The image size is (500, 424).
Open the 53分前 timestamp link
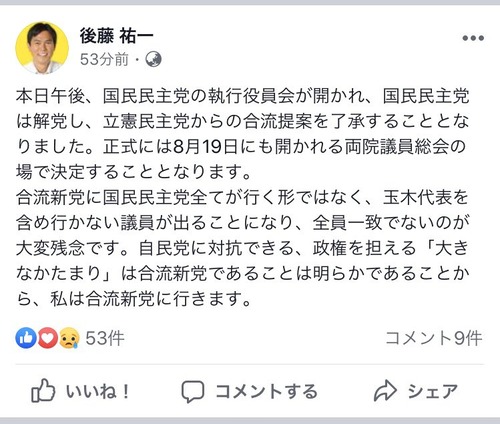point(104,60)
